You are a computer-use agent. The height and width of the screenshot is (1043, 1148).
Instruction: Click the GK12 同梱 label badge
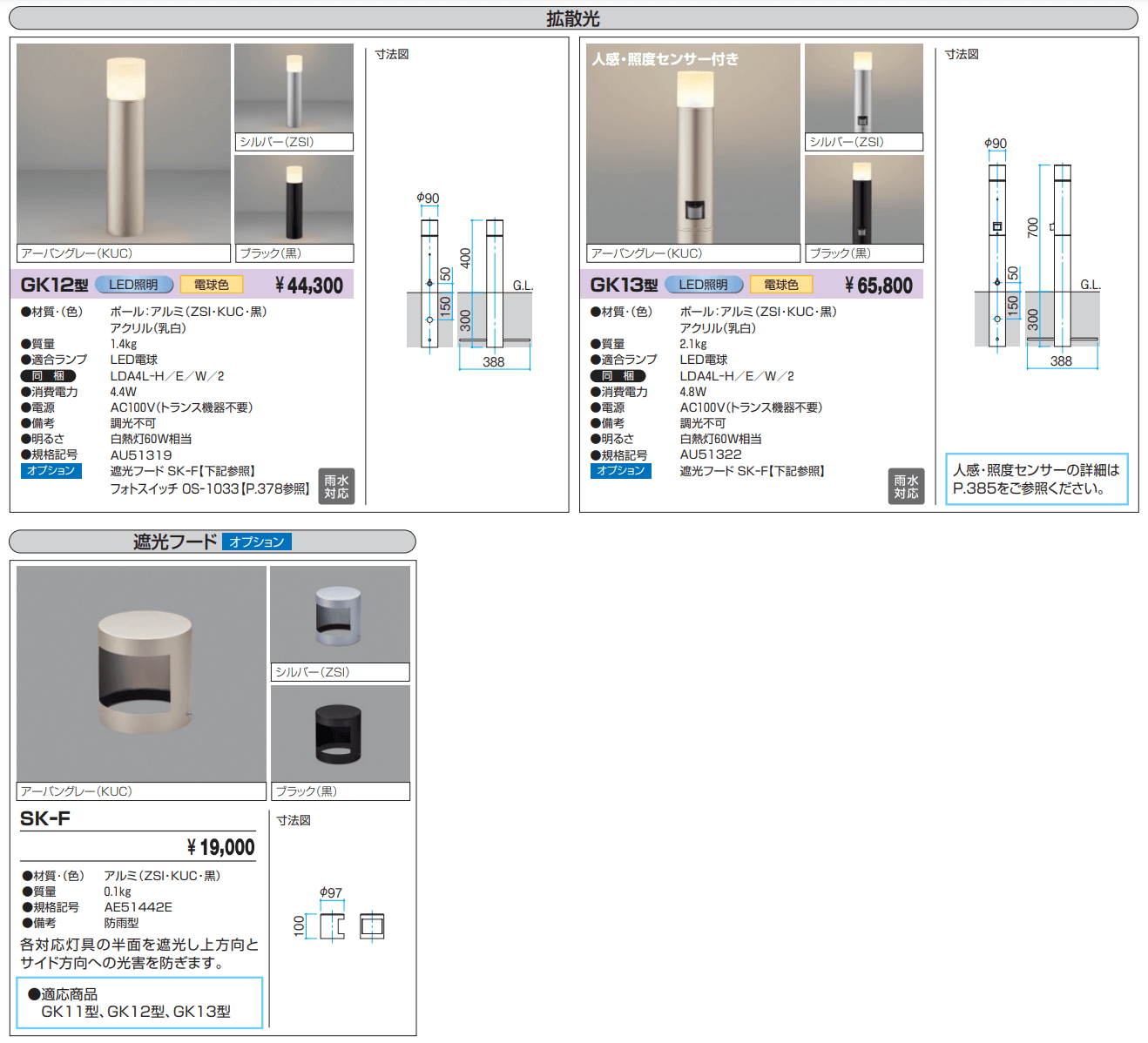click(48, 376)
